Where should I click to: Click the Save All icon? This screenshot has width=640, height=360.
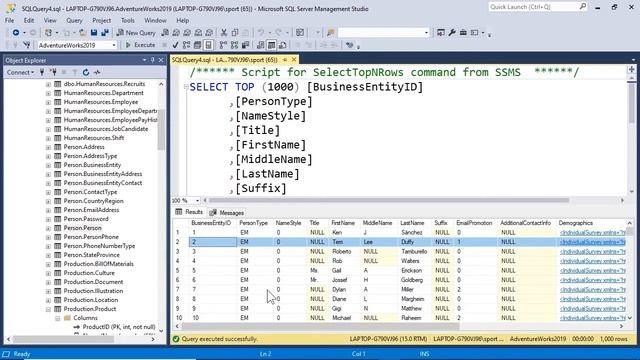click(x=105, y=33)
